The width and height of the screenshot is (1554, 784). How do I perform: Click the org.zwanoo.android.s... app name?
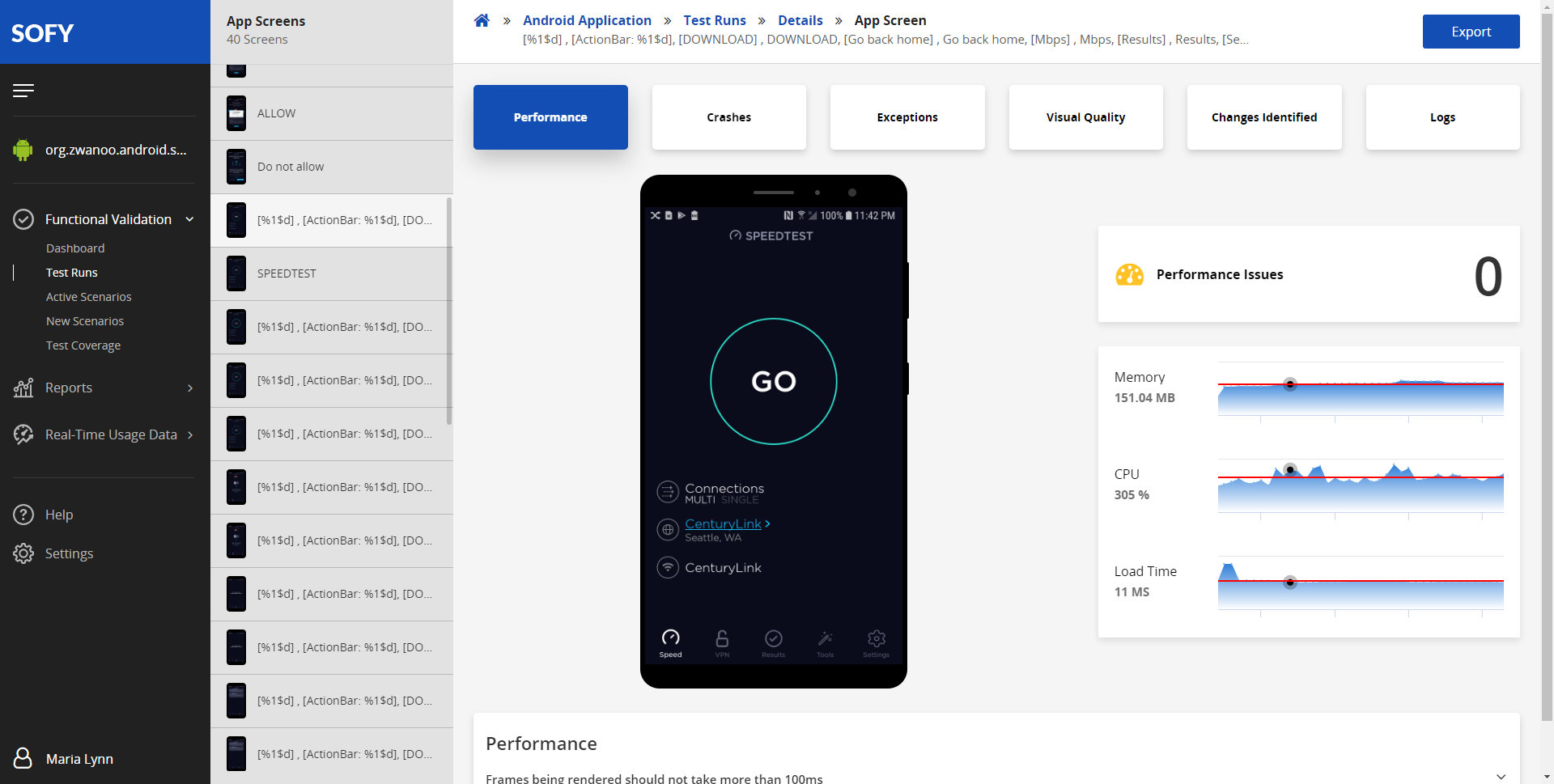(116, 150)
